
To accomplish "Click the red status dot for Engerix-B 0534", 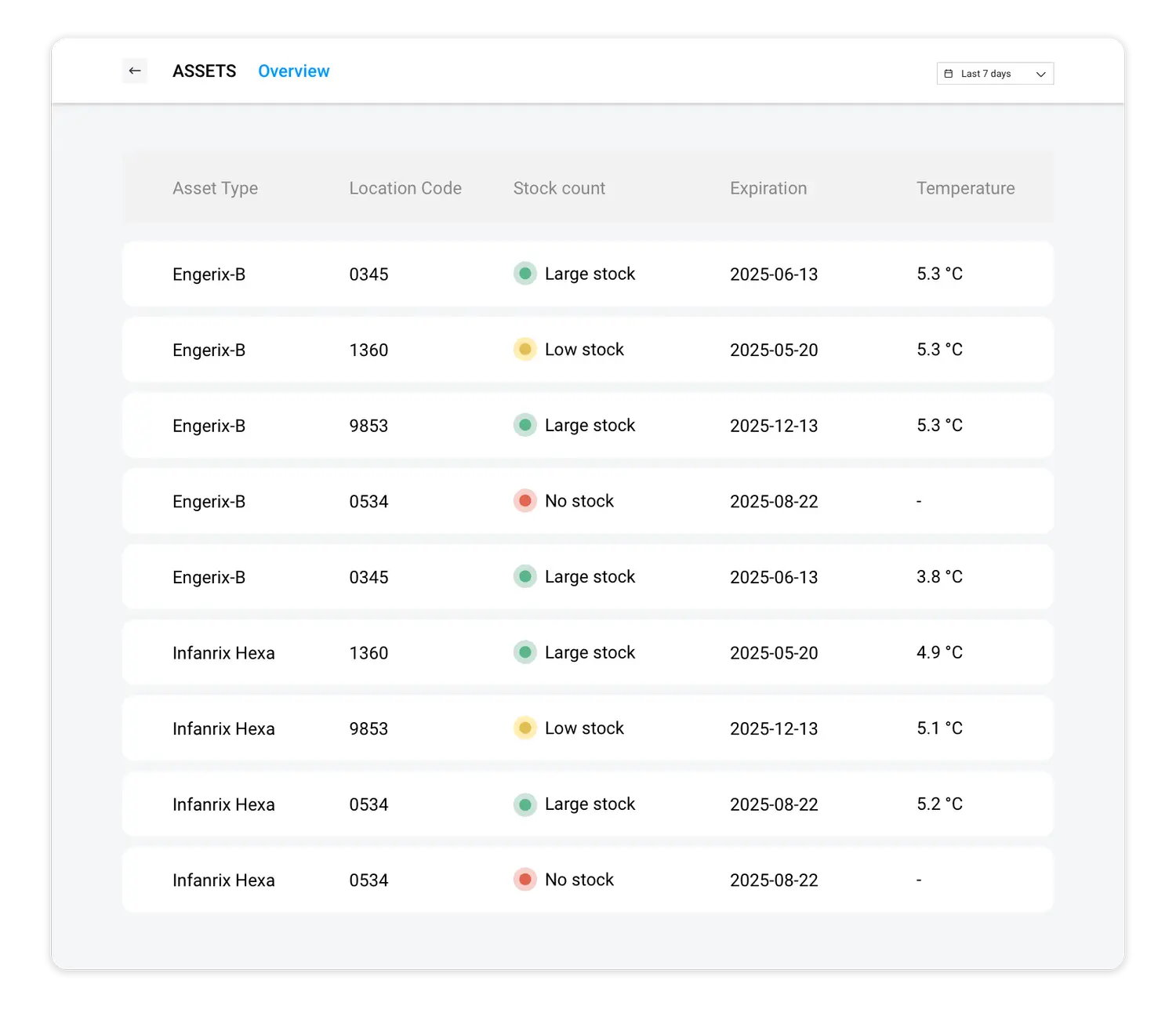I will (525, 500).
